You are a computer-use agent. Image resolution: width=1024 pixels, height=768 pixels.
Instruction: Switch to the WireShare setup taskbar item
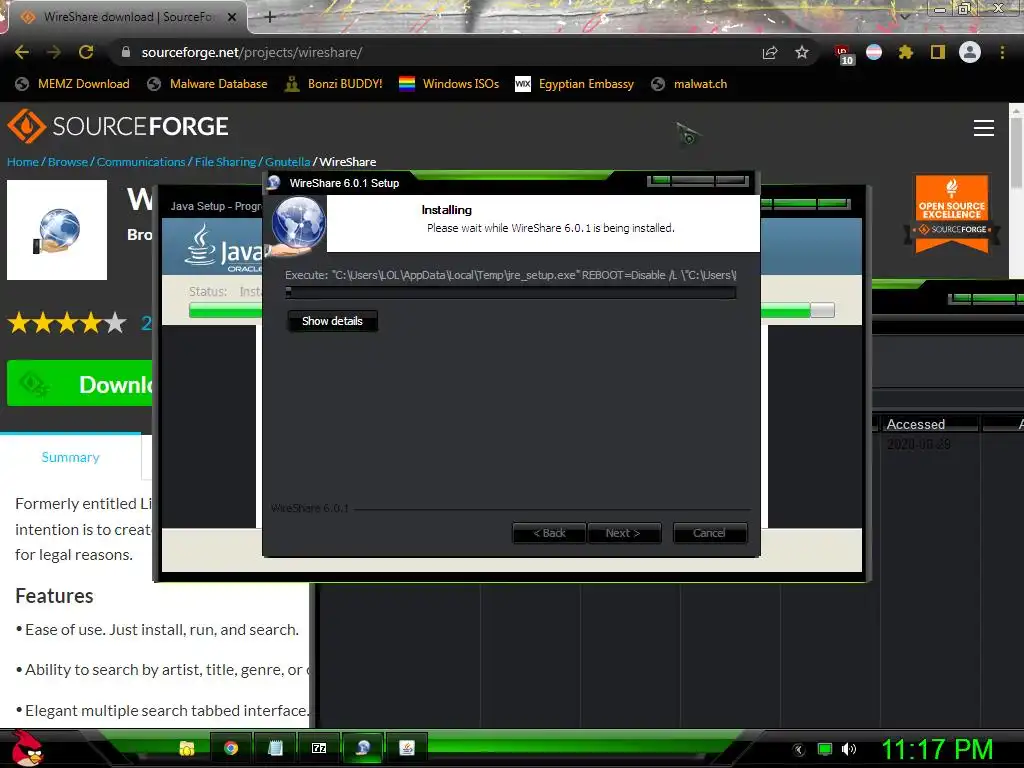coord(363,748)
